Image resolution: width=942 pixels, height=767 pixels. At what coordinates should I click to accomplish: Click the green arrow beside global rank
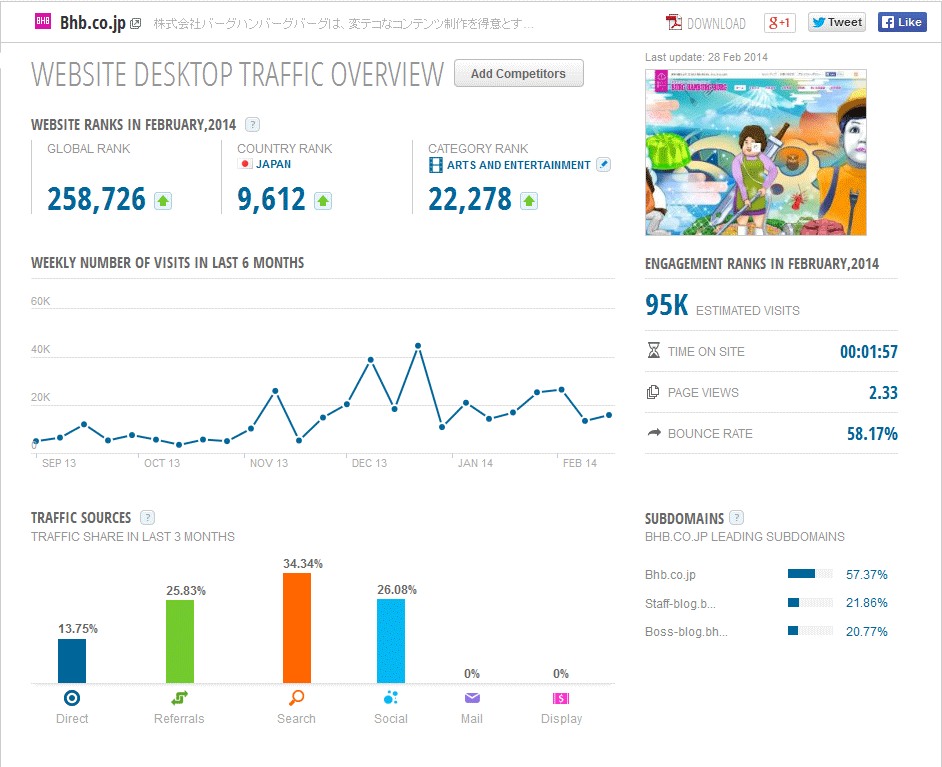163,201
